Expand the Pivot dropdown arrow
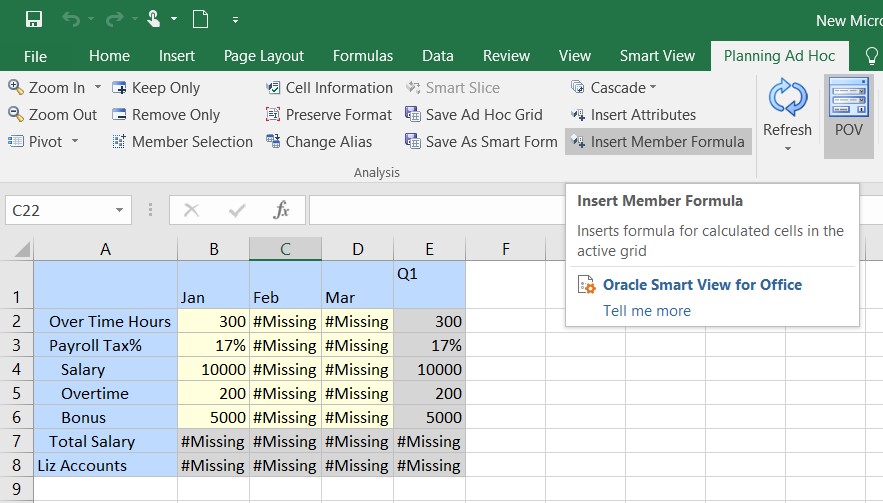The image size is (883, 503). pos(75,142)
